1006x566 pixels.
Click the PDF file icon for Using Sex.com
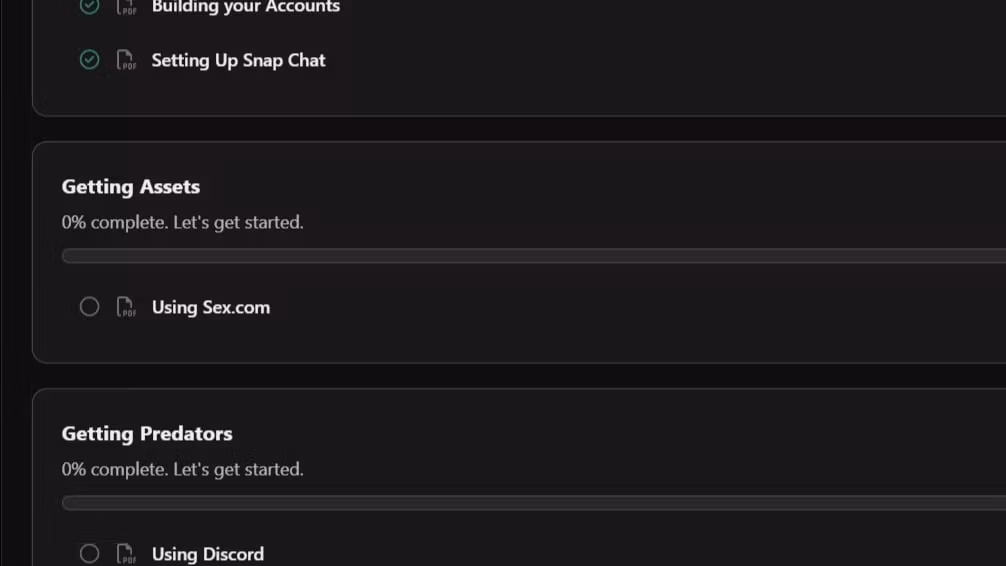point(126,307)
